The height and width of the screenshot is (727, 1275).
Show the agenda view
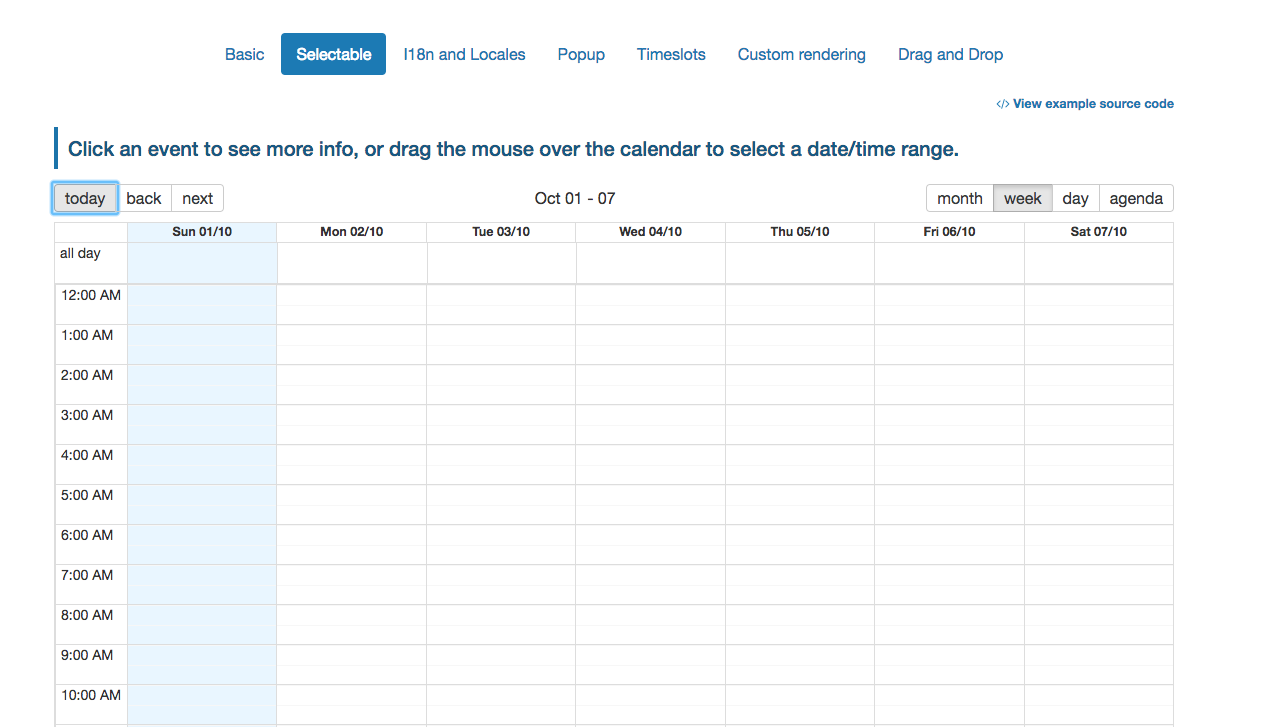[1136, 198]
